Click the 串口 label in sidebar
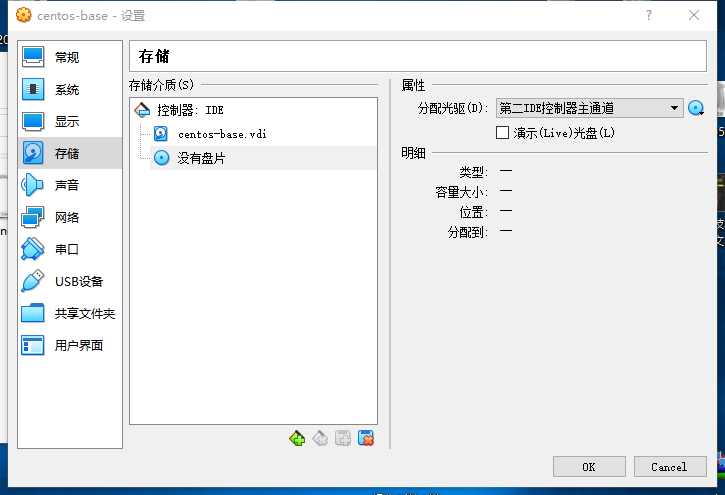 (67, 249)
